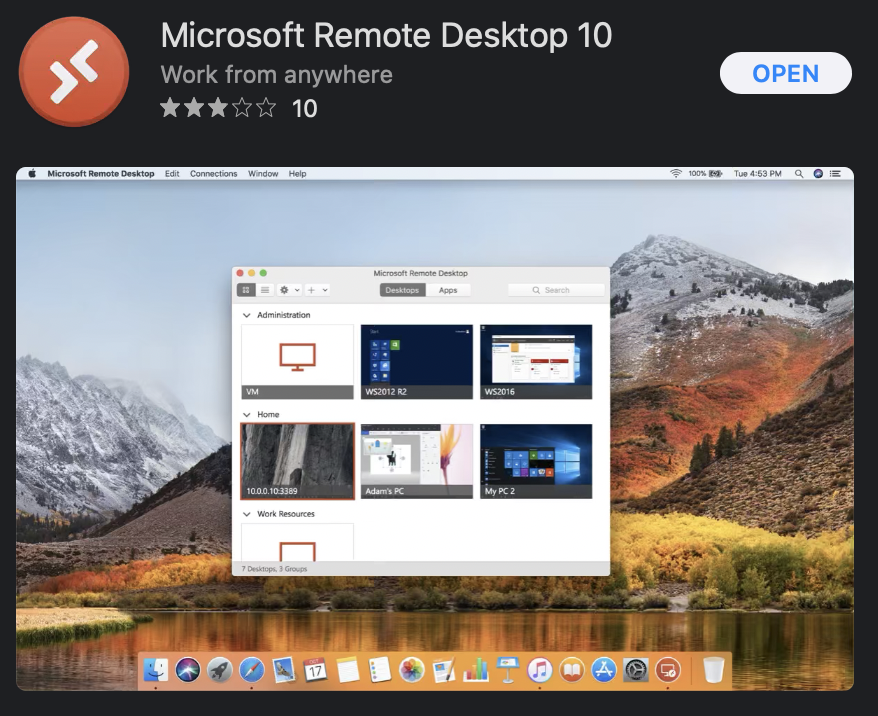Select the Adam's PC thumbnail
Viewport: 878px width, 716px height.
[417, 461]
